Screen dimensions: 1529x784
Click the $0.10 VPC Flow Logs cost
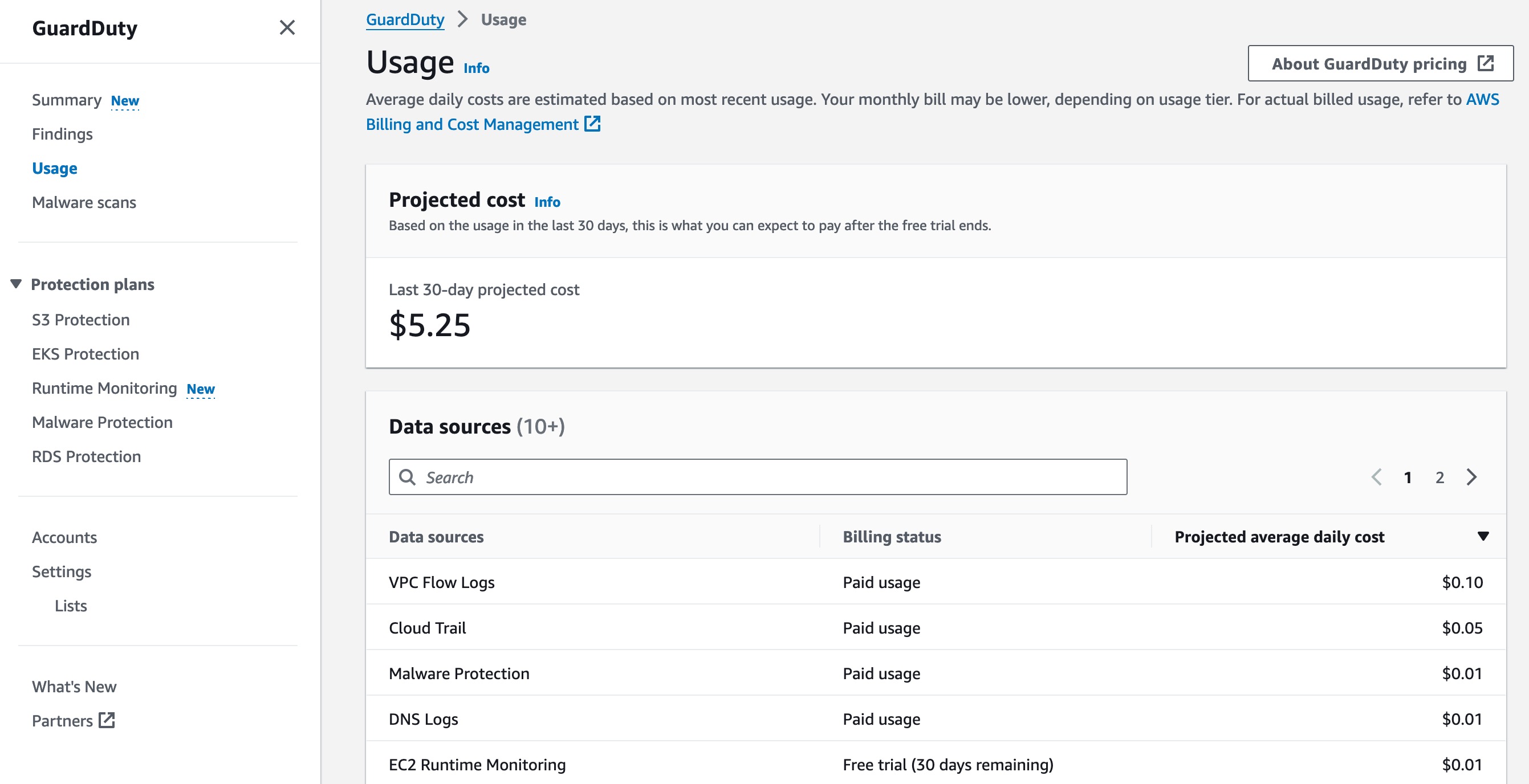1462,582
